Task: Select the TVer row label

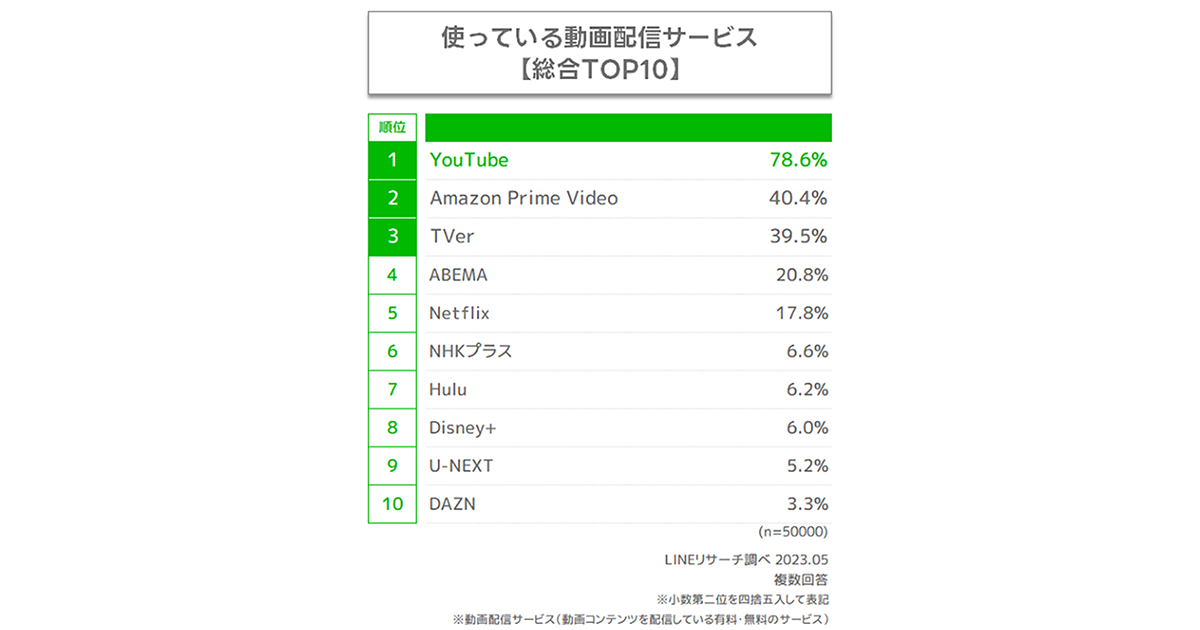Action: tap(450, 236)
